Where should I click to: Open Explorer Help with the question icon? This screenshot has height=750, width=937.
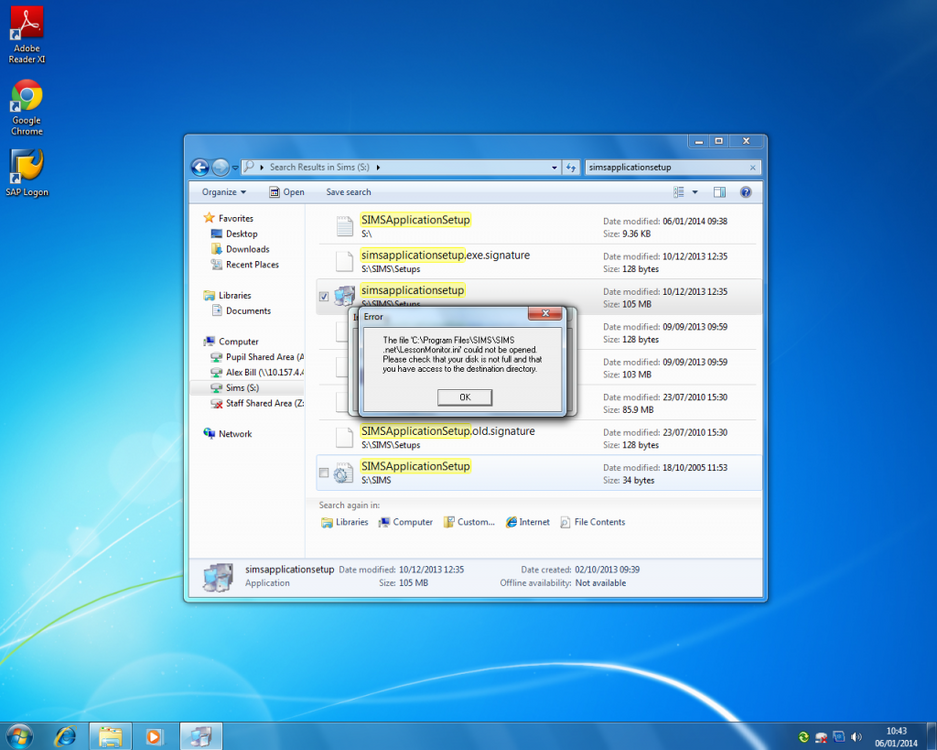(x=745, y=192)
